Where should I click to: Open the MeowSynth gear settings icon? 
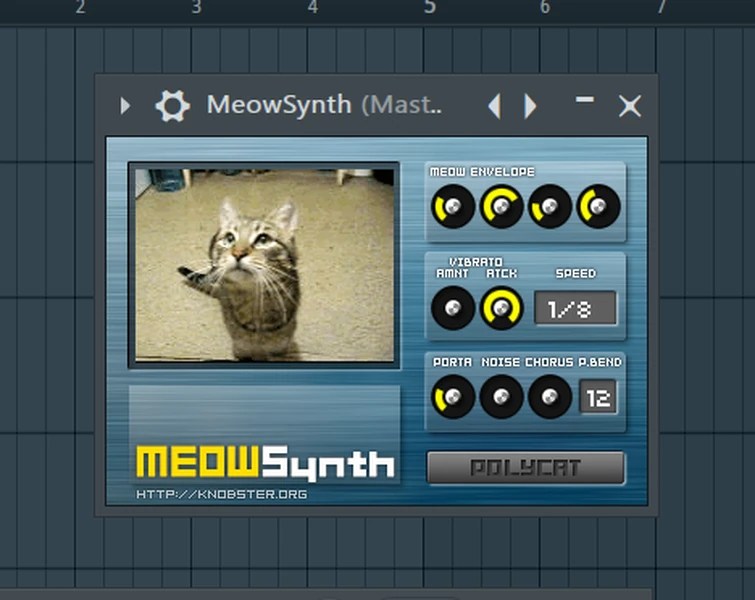172,105
